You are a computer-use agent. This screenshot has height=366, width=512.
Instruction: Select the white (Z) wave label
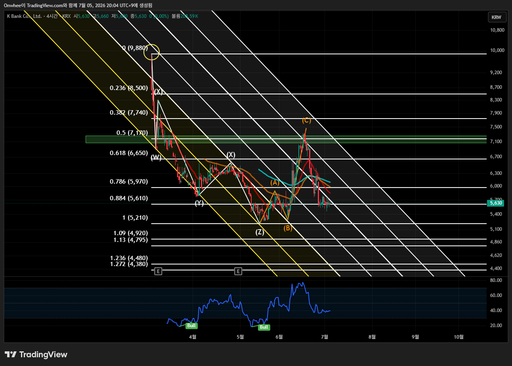pos(260,232)
